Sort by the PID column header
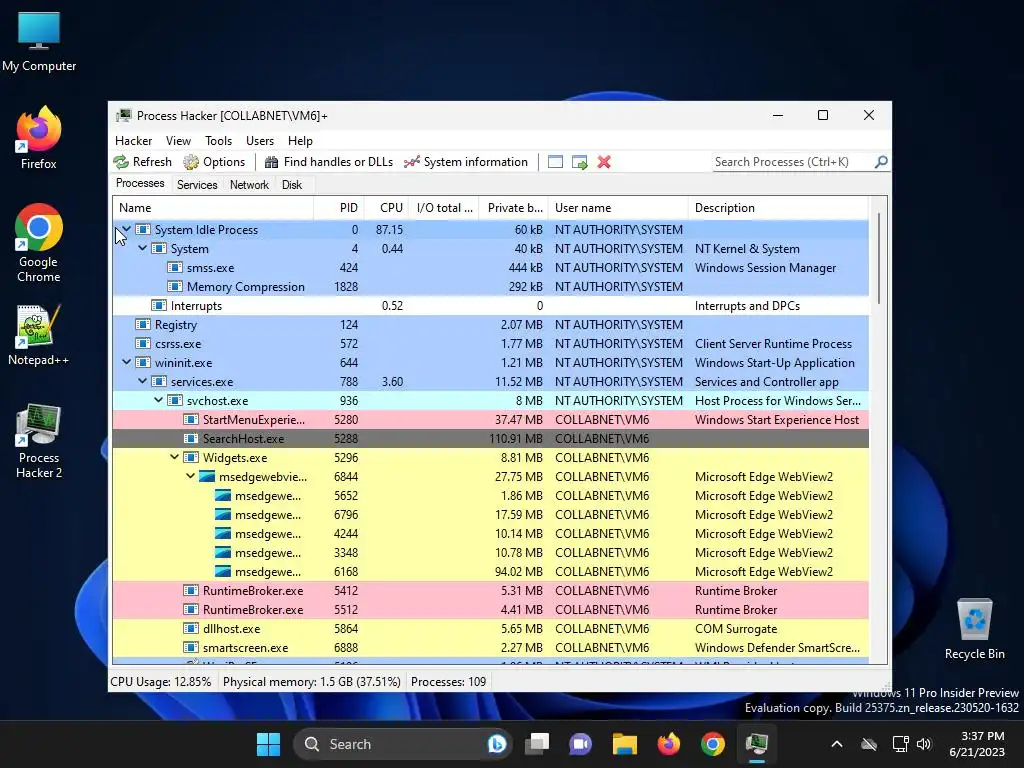 (339, 208)
